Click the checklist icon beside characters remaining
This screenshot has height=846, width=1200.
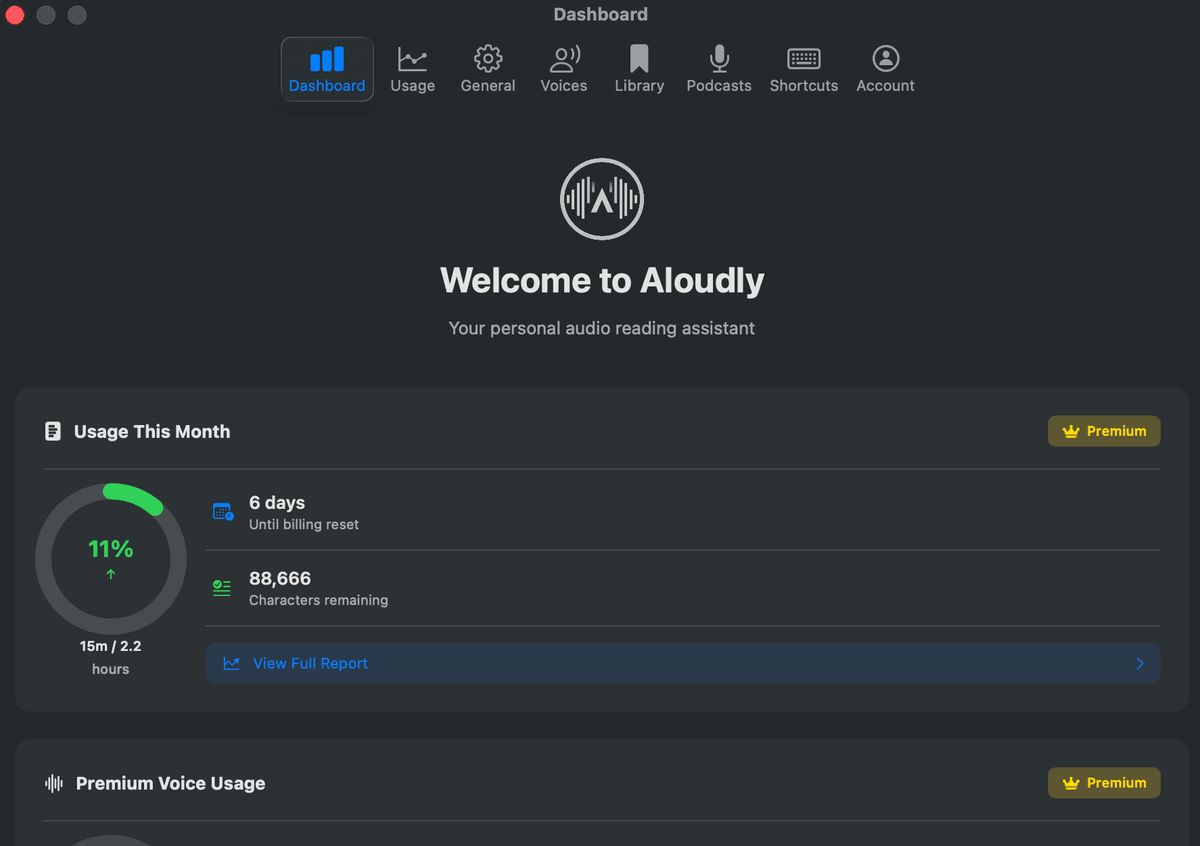[x=221, y=588]
